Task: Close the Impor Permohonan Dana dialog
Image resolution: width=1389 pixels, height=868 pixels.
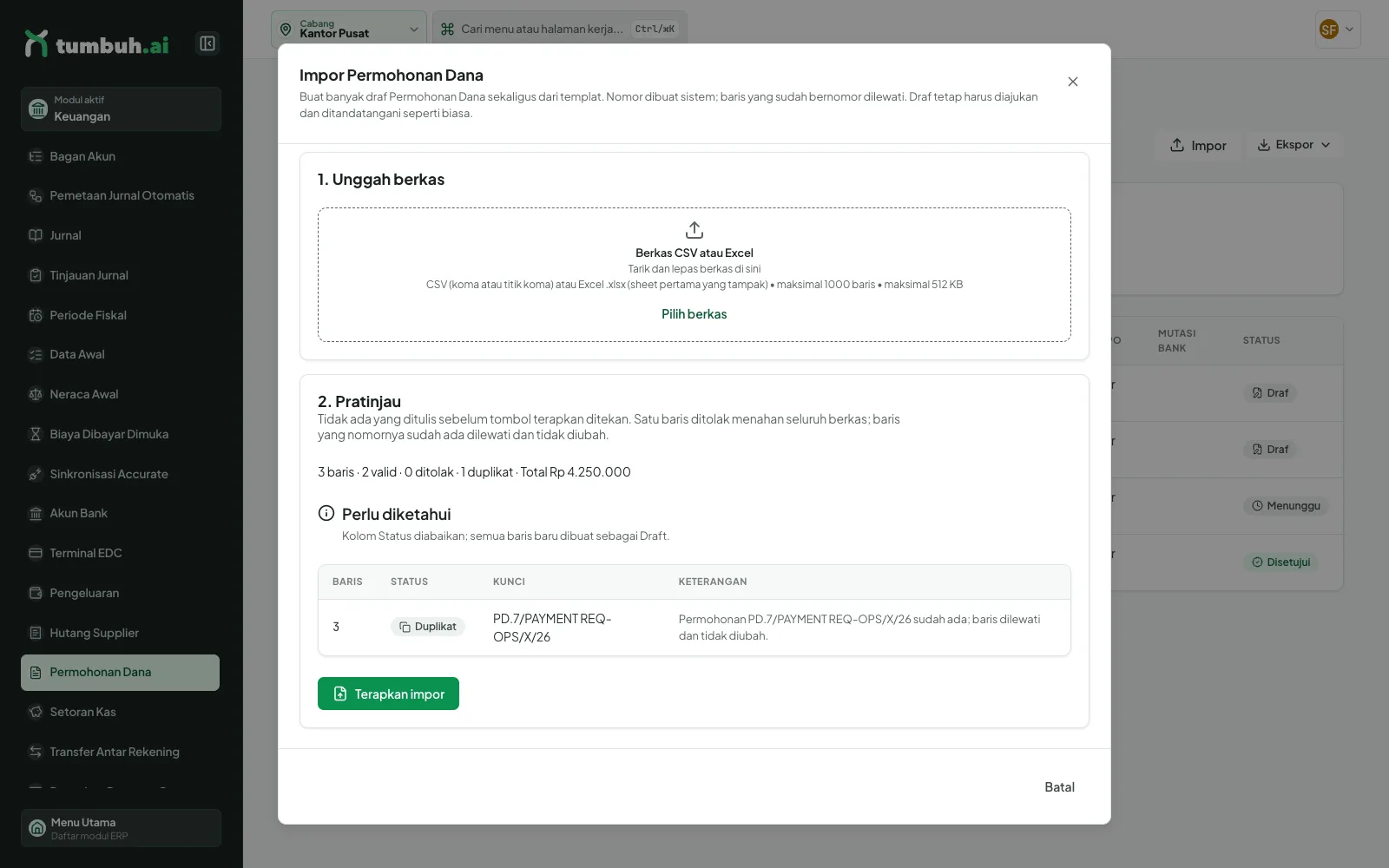Action: coord(1073,82)
